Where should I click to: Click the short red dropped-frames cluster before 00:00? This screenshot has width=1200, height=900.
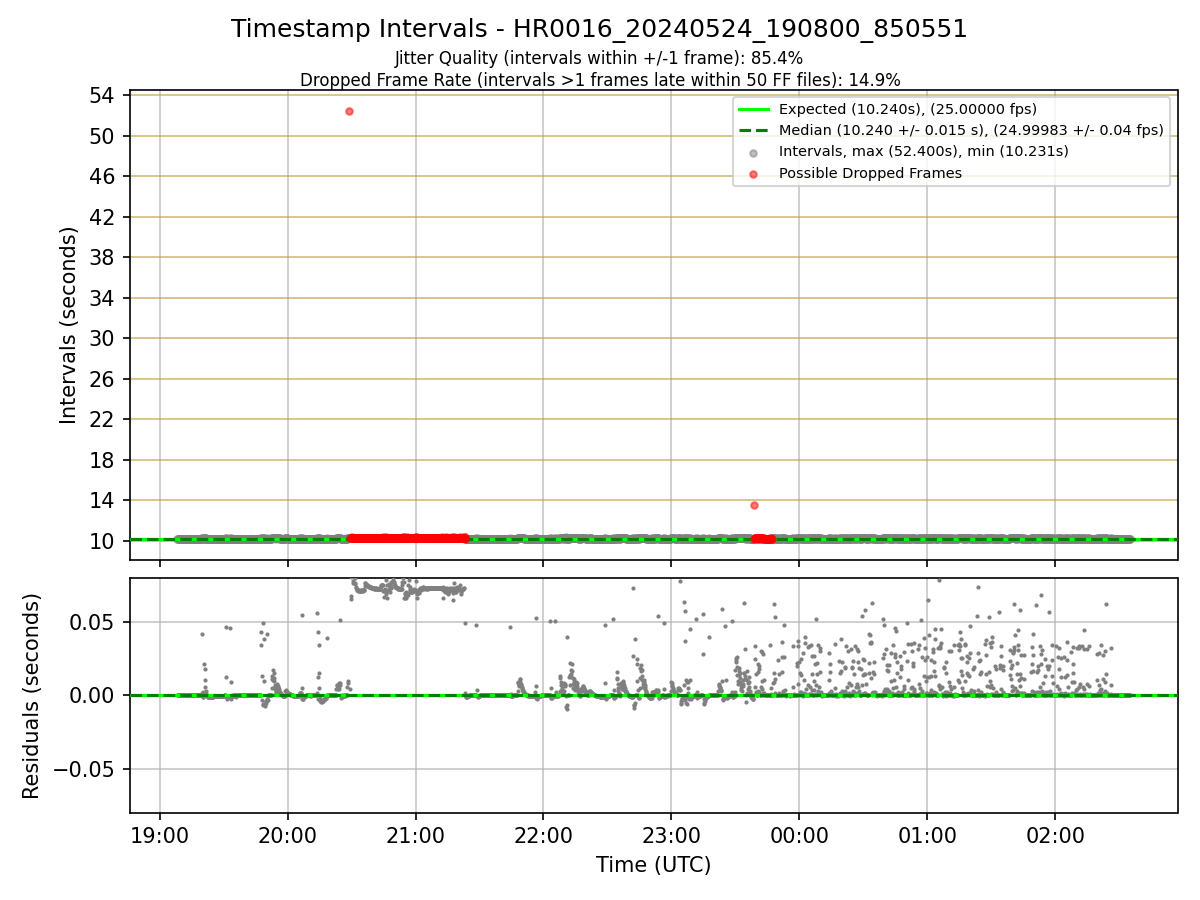[763, 539]
